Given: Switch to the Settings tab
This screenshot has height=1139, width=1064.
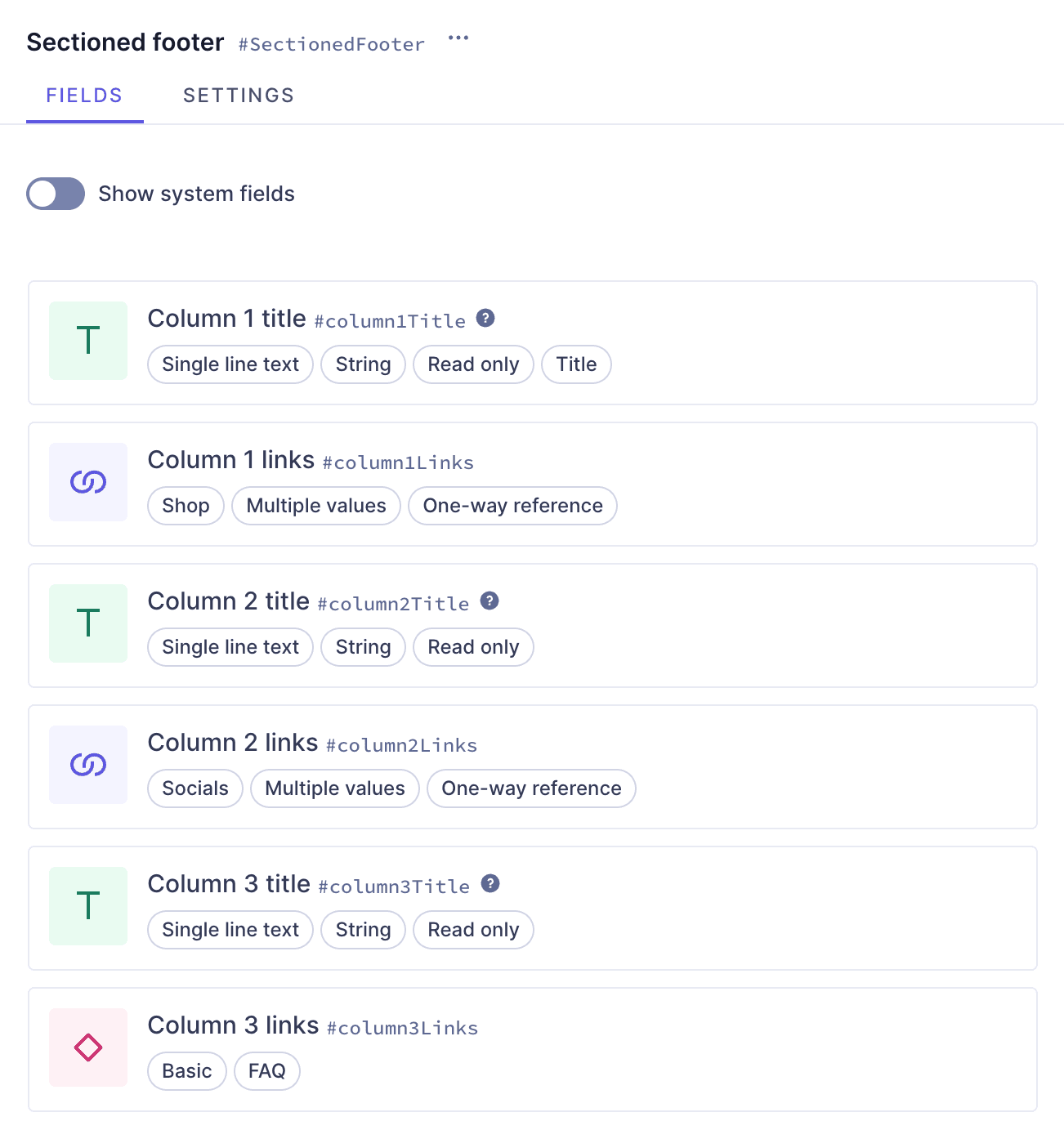Looking at the screenshot, I should click(x=238, y=96).
